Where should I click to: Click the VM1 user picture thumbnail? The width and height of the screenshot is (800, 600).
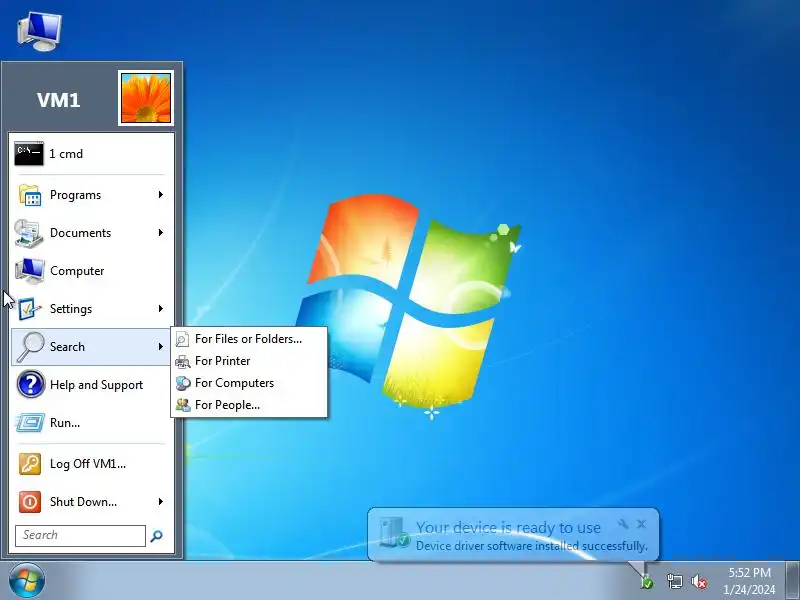click(146, 98)
